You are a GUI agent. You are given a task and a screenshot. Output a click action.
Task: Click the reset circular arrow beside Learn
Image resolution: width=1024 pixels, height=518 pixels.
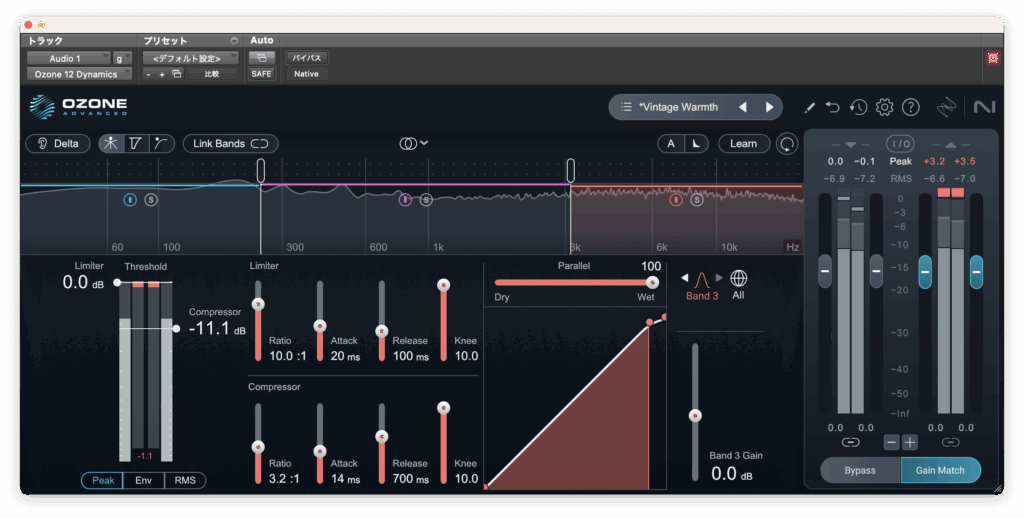788,144
